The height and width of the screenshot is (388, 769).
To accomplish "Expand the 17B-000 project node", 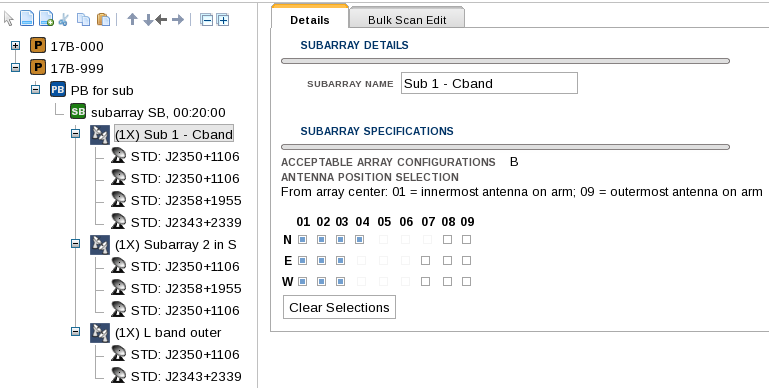I will coord(16,46).
